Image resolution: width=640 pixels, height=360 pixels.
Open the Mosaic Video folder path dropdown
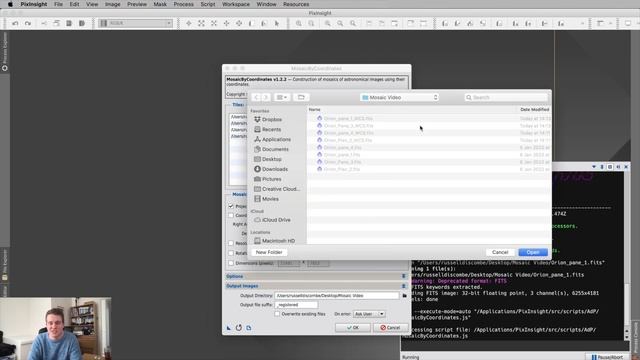click(400, 98)
